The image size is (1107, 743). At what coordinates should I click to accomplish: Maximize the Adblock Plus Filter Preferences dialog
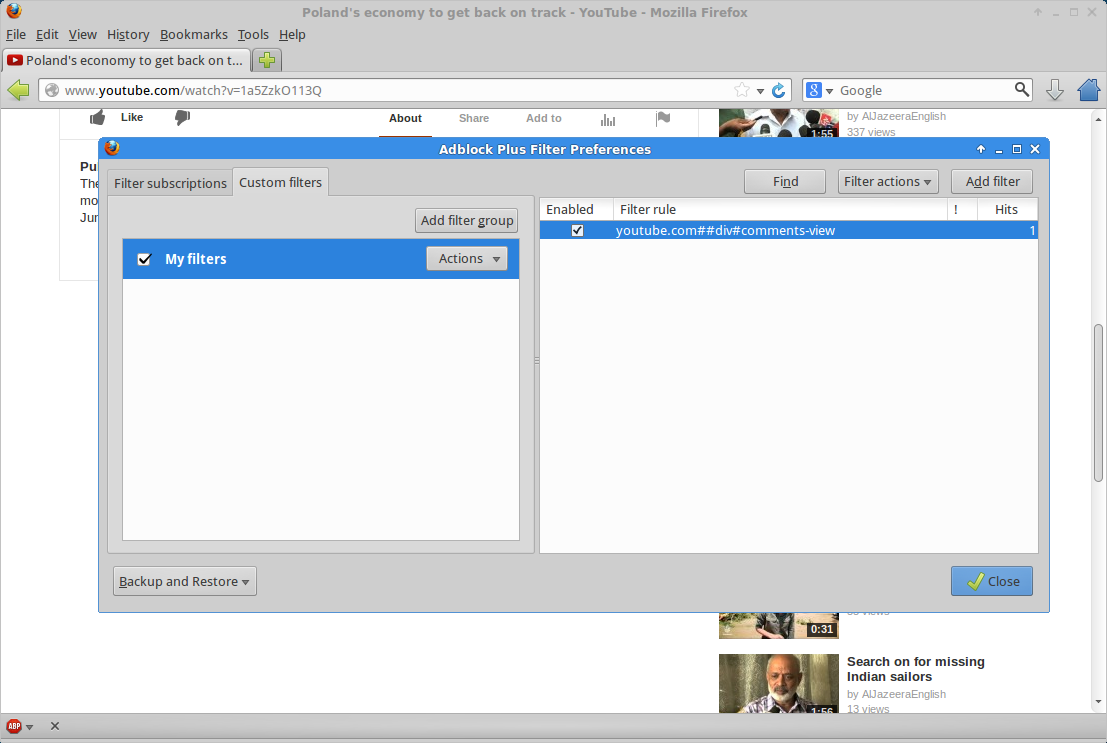point(1017,149)
